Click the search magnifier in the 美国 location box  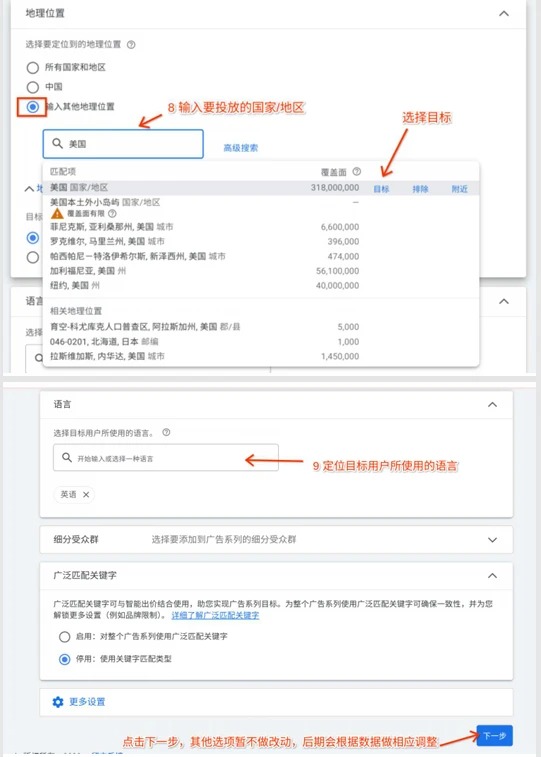pyautogui.click(x=57, y=143)
